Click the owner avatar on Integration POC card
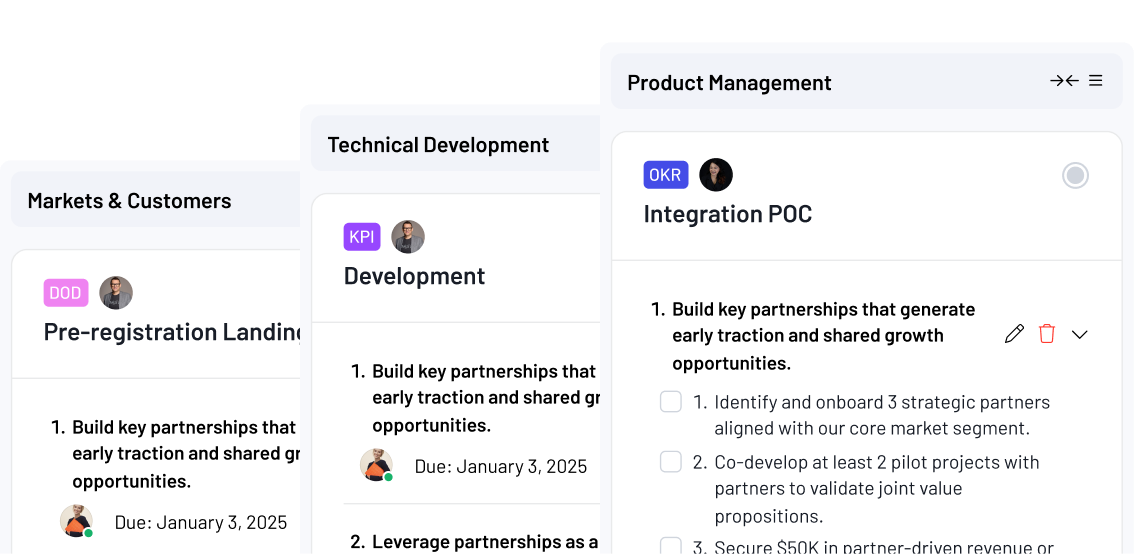 716,175
